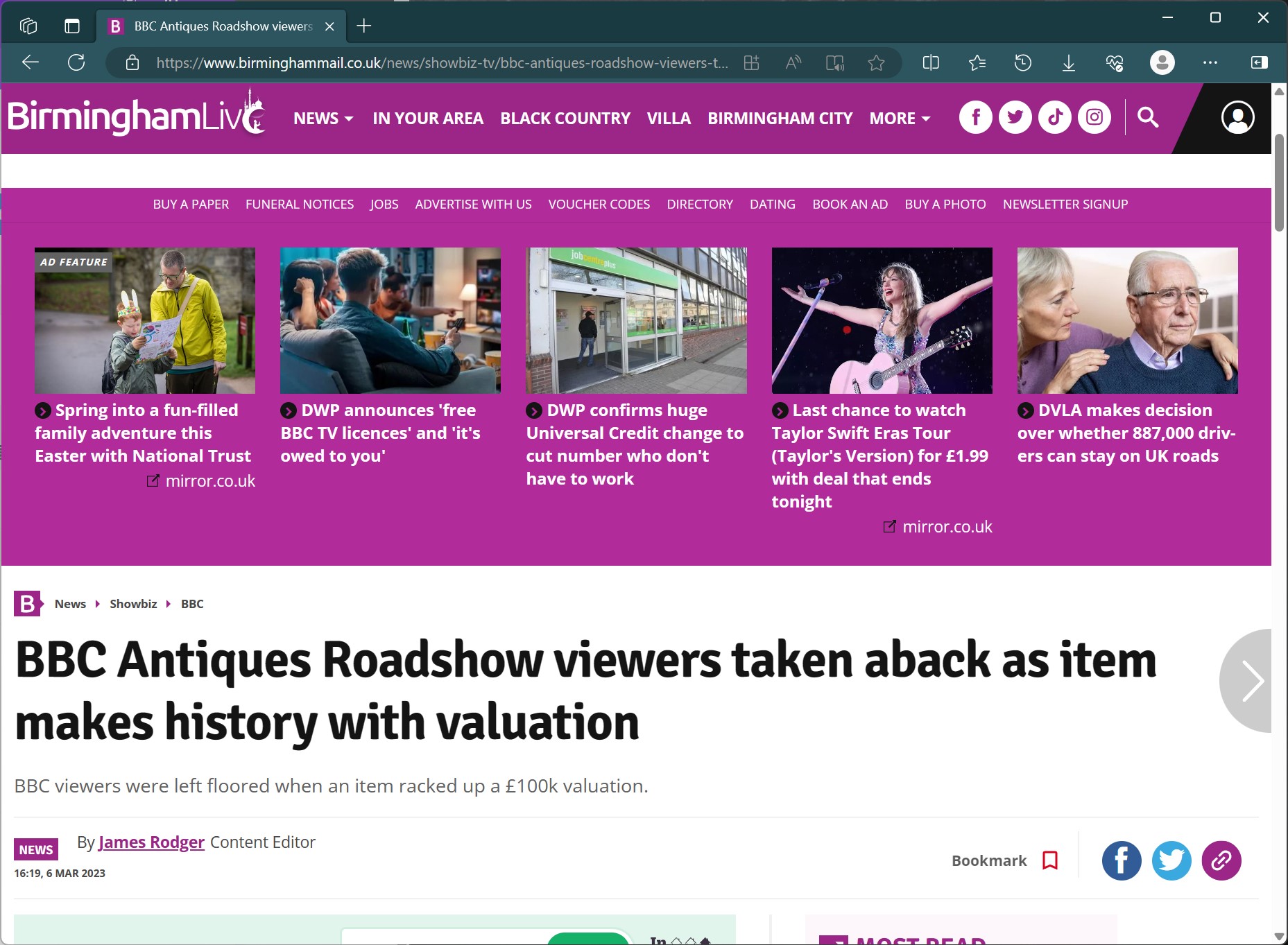Click the purple B home breadcrumb icon
The height and width of the screenshot is (945, 1288).
28,604
